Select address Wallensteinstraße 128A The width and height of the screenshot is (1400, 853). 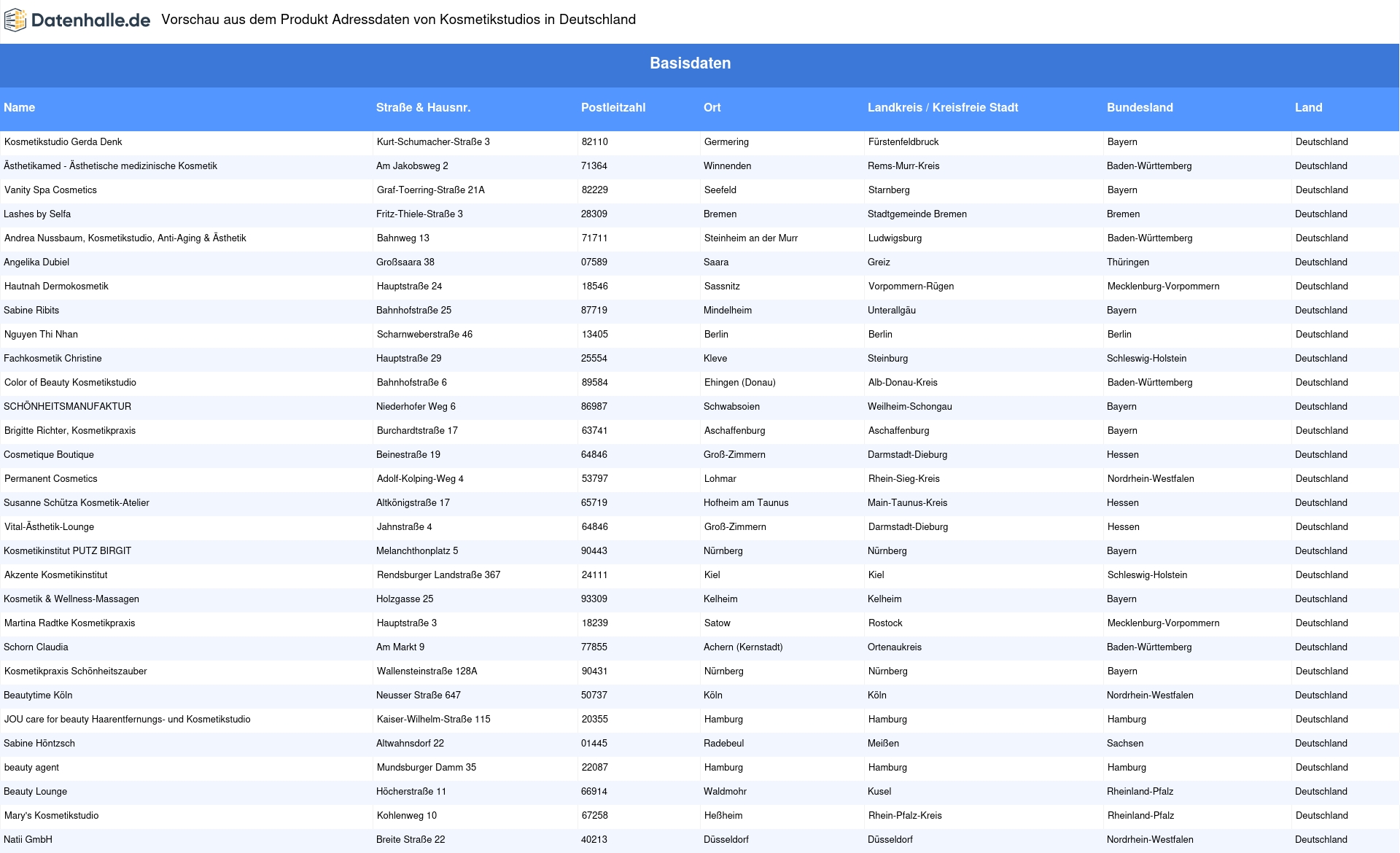[427, 671]
